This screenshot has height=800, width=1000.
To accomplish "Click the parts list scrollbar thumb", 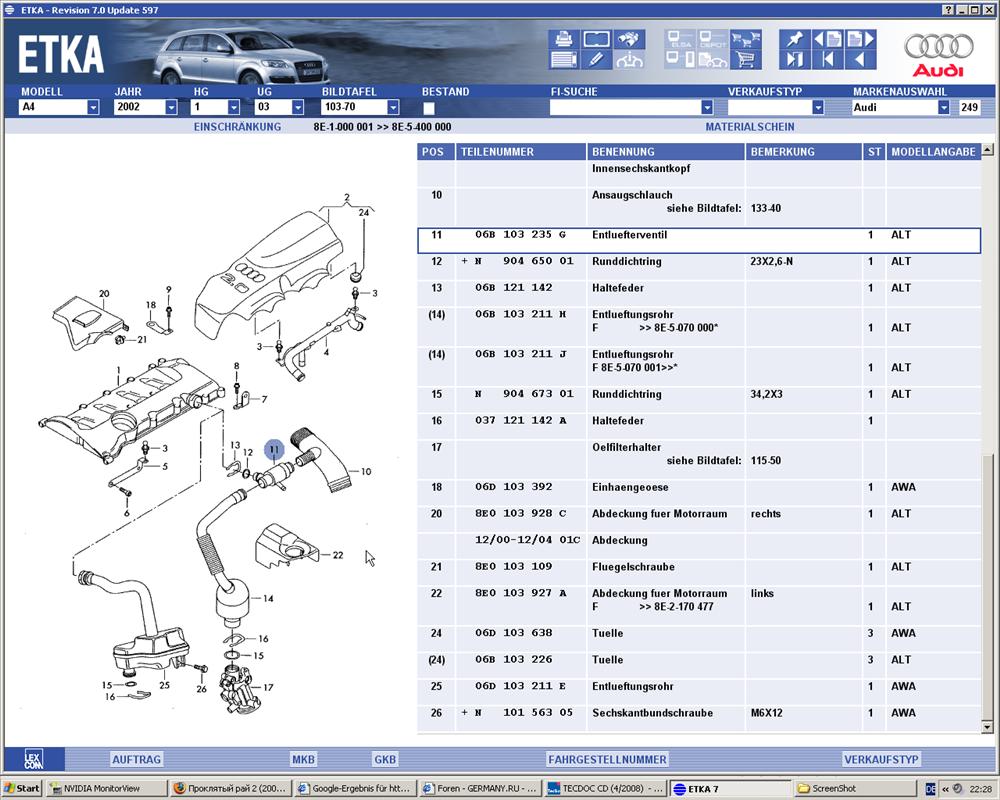I will (988, 587).
